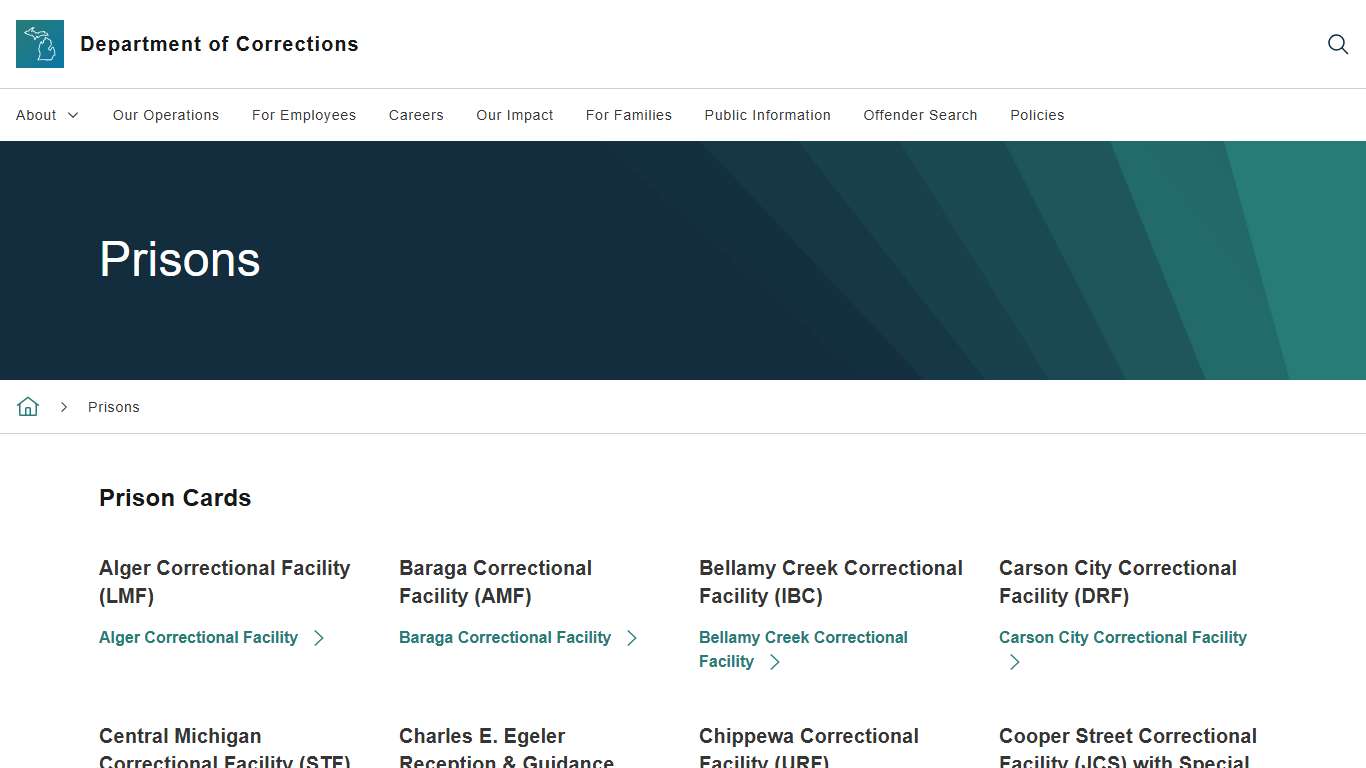Open the search magnifier icon
Image resolution: width=1366 pixels, height=768 pixels.
(1337, 44)
